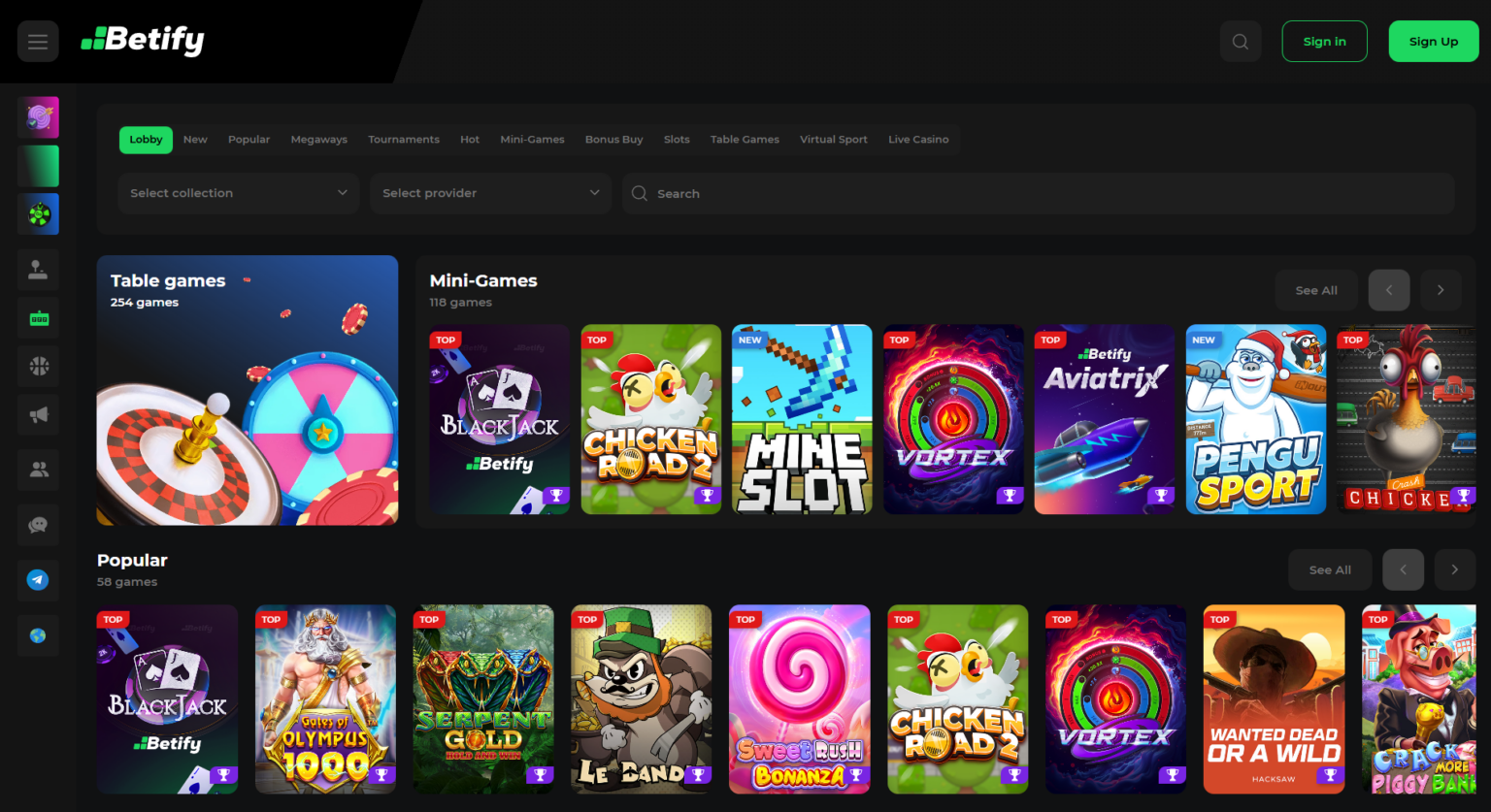Image resolution: width=1491 pixels, height=812 pixels.
Task: Go to previous Popular carousel page
Action: tap(1403, 569)
